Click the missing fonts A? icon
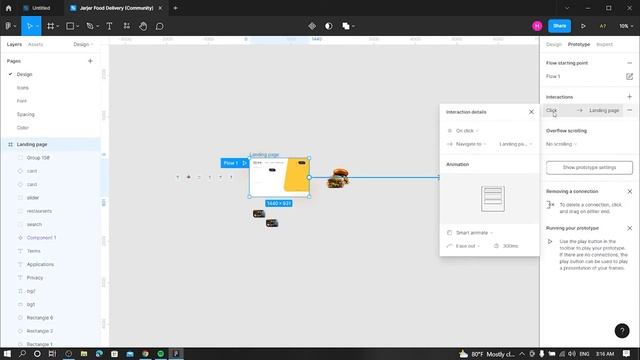640x360 pixels. pyautogui.click(x=602, y=26)
